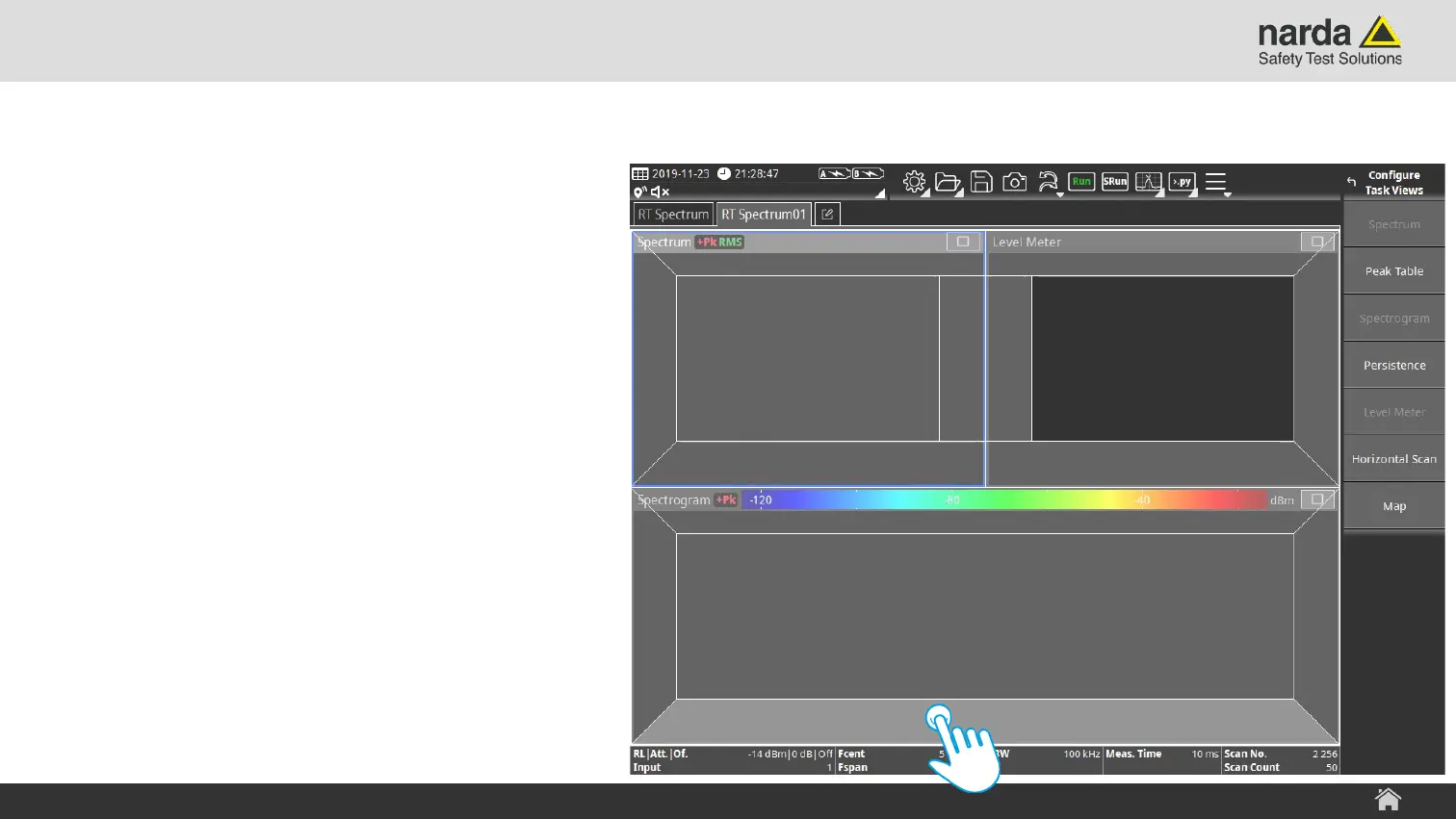The image size is (1456, 819).
Task: Click the curved arrows icon beside the camera
Action: [x=1048, y=182]
